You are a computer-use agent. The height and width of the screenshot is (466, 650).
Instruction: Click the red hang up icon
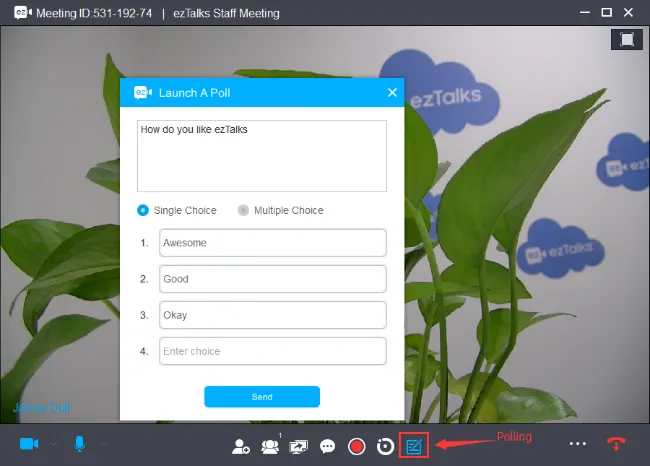[616, 444]
